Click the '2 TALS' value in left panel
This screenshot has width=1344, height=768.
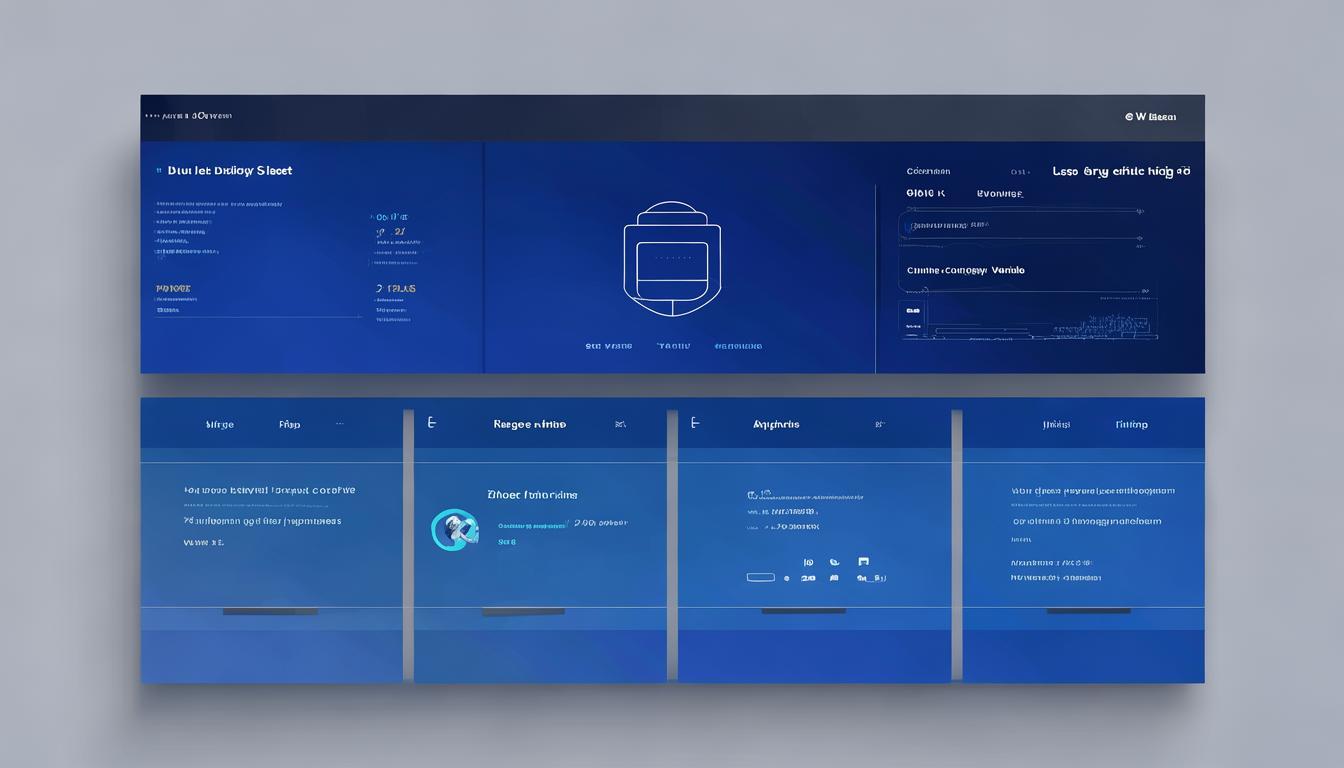(396, 288)
